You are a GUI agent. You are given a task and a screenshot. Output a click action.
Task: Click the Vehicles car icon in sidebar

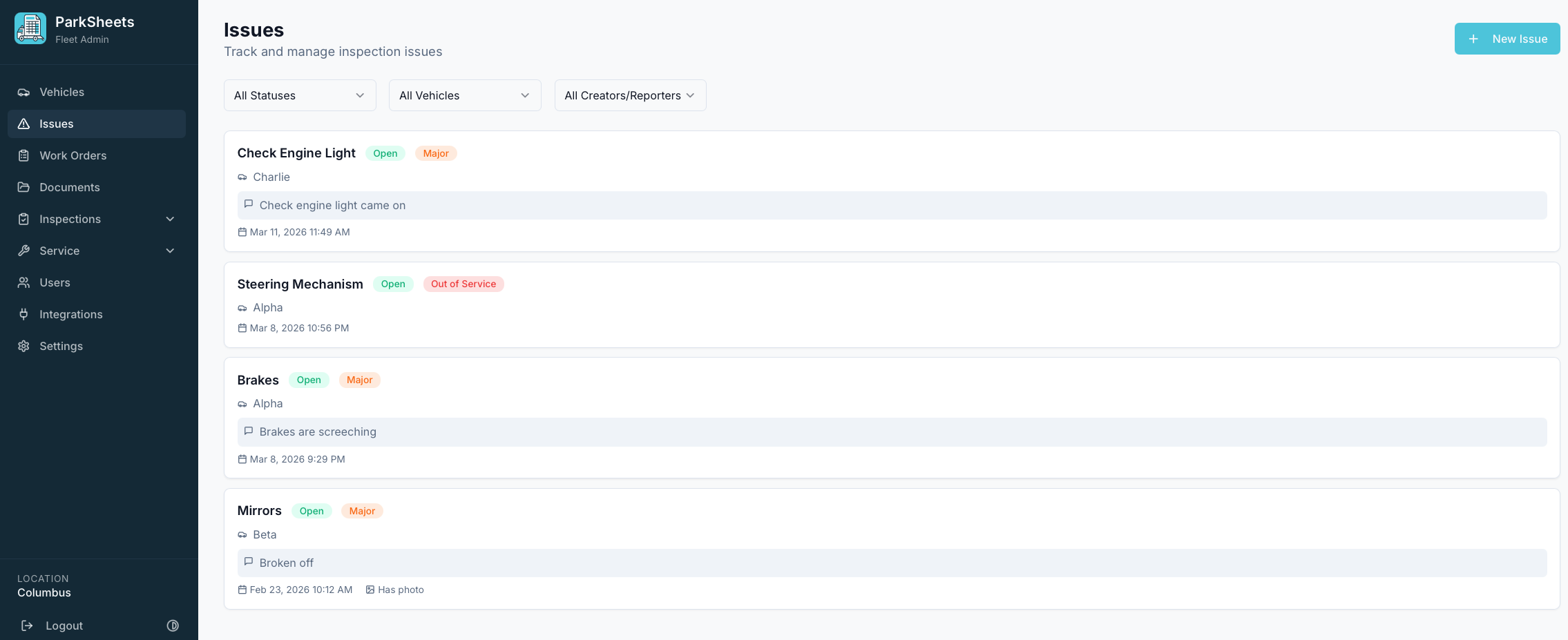[x=23, y=93]
